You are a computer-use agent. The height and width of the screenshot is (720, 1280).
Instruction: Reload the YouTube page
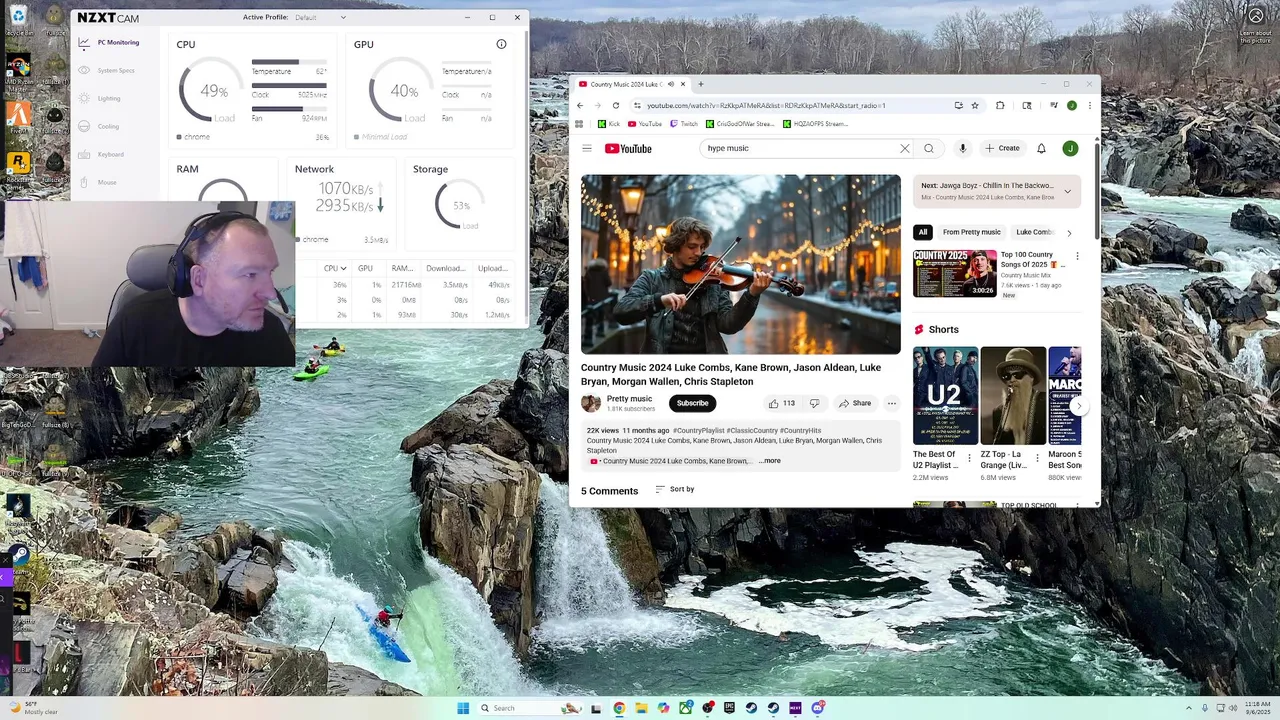(616, 105)
